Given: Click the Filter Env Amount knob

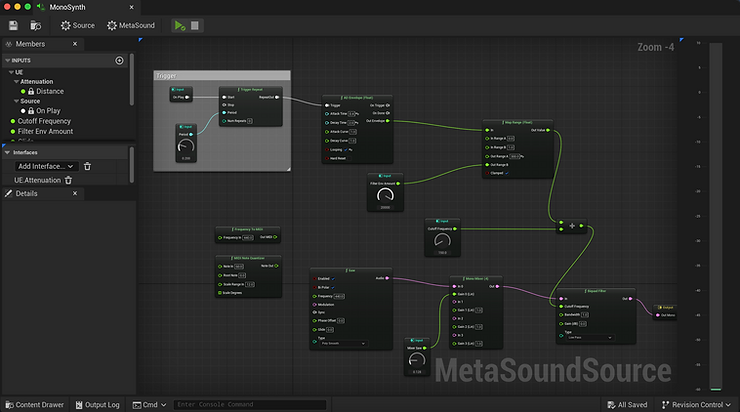Looking at the screenshot, I should 385,196.
